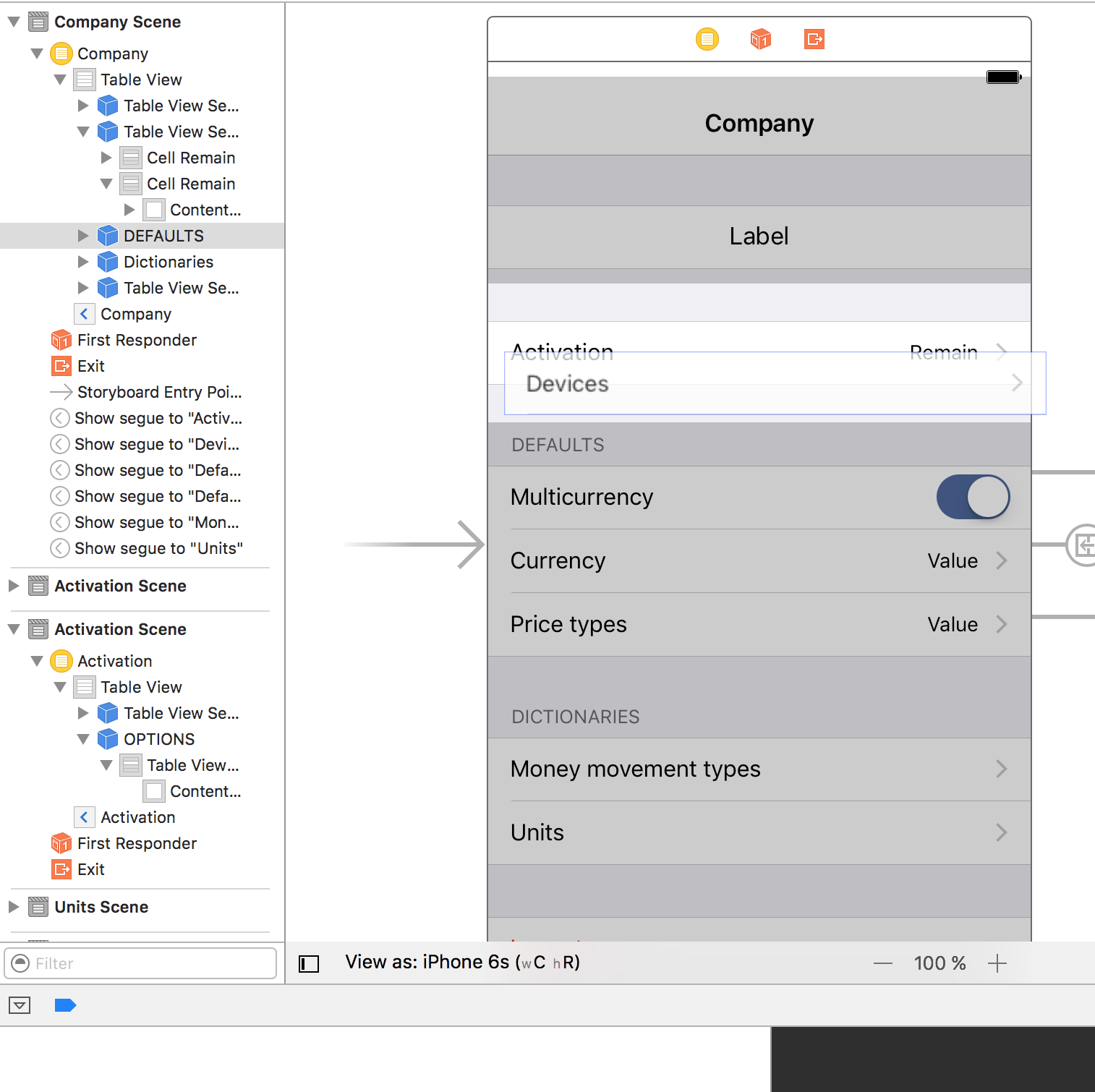Open View as: iPhone 6s device options
Viewport: 1095px width, 1092px height.
coord(462,963)
